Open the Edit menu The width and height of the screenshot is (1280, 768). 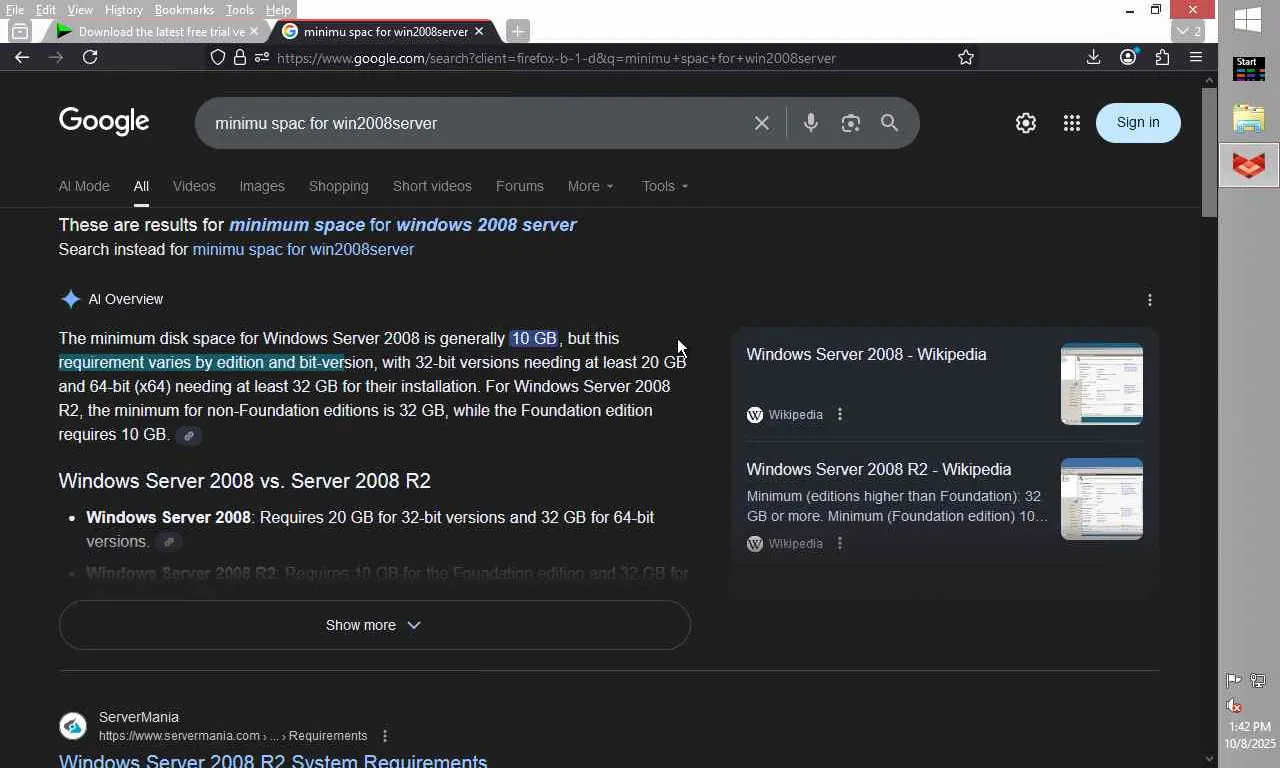point(46,10)
